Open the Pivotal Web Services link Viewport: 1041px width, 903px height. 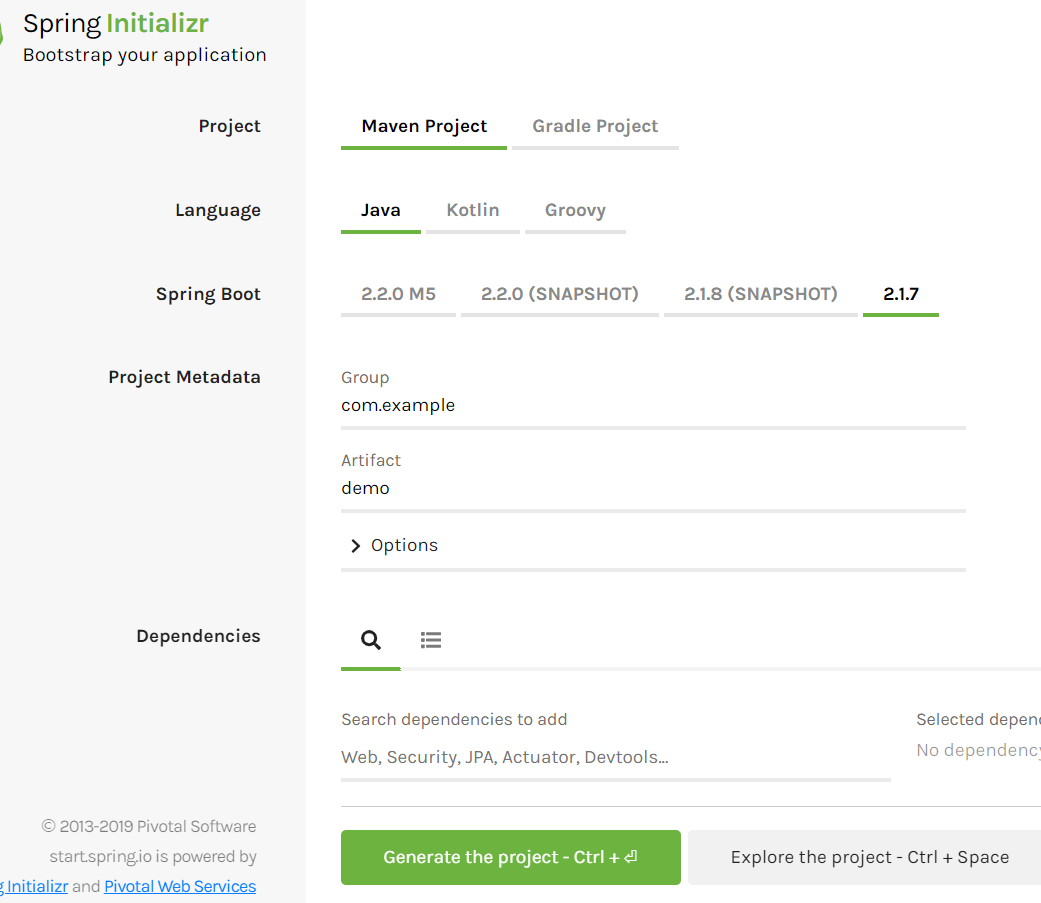coord(180,886)
